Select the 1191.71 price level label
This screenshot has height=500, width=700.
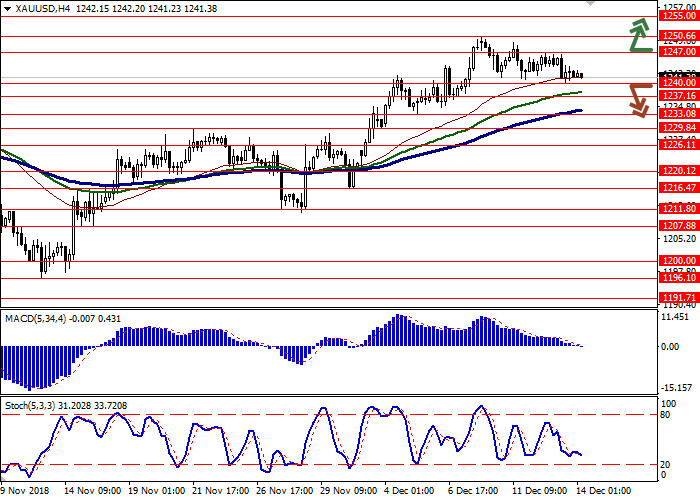coord(678,298)
